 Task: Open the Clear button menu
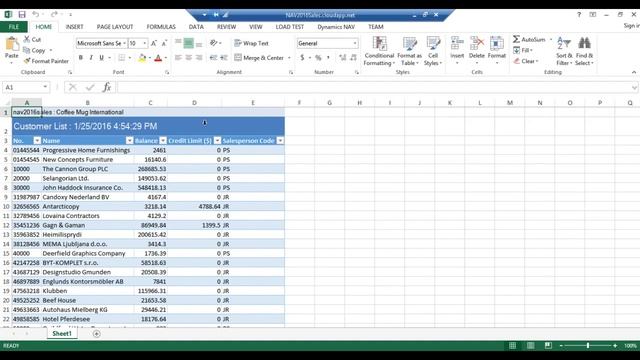[526, 61]
